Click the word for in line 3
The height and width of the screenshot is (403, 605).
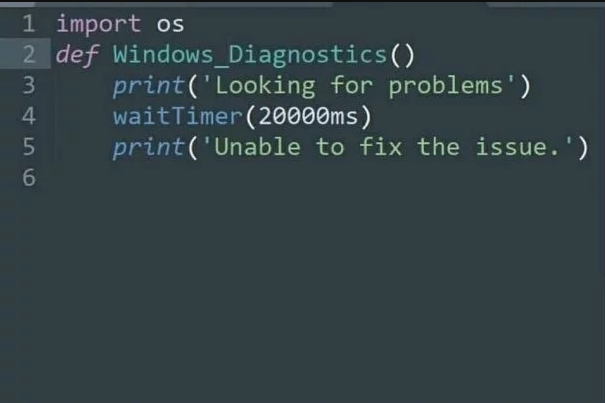(x=352, y=85)
